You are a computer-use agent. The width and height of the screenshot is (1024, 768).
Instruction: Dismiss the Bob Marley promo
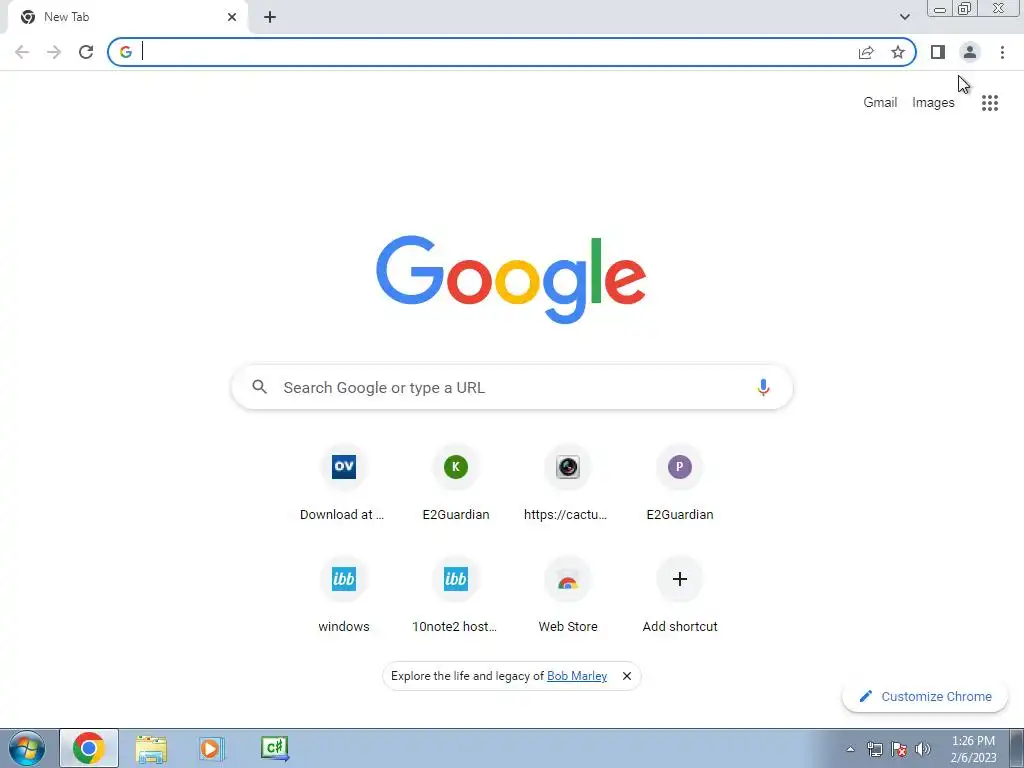coord(626,676)
